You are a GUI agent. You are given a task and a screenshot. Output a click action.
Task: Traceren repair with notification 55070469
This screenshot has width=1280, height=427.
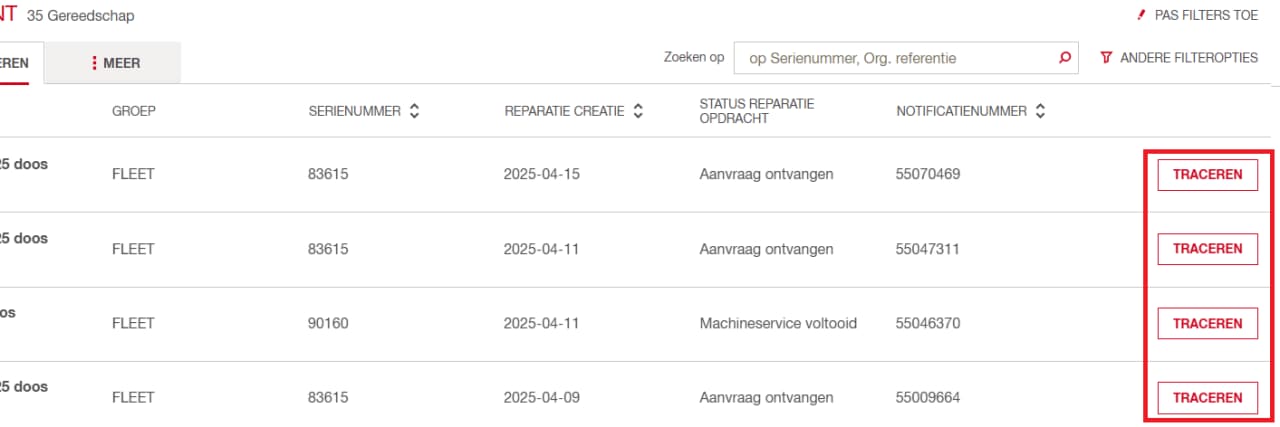(x=1207, y=174)
